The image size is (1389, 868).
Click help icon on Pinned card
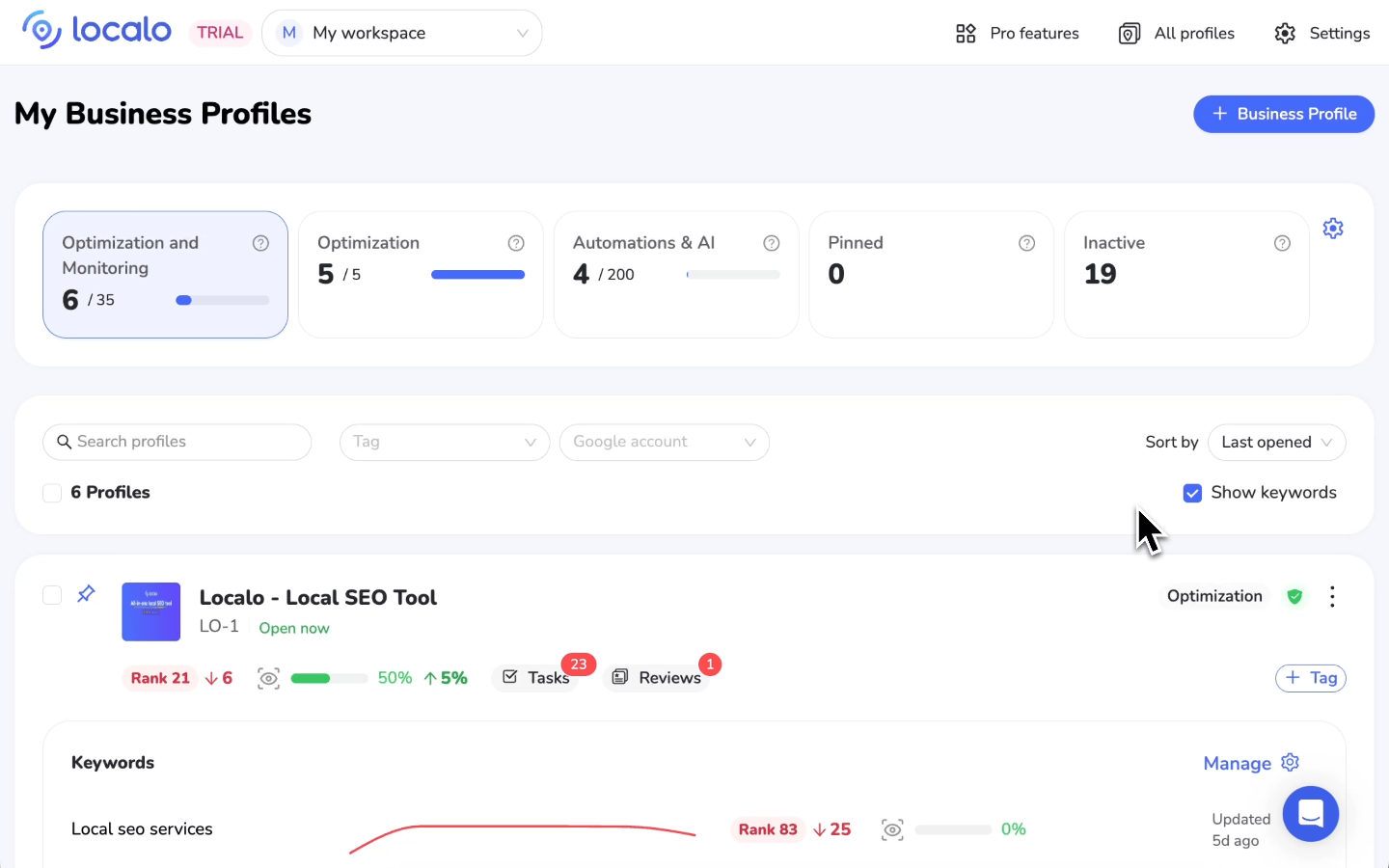click(1026, 243)
